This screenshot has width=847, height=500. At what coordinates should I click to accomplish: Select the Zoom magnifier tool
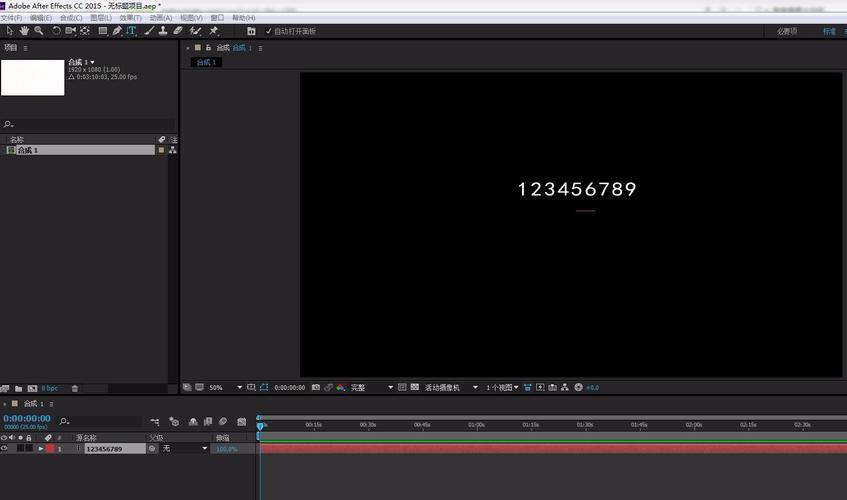tap(39, 31)
